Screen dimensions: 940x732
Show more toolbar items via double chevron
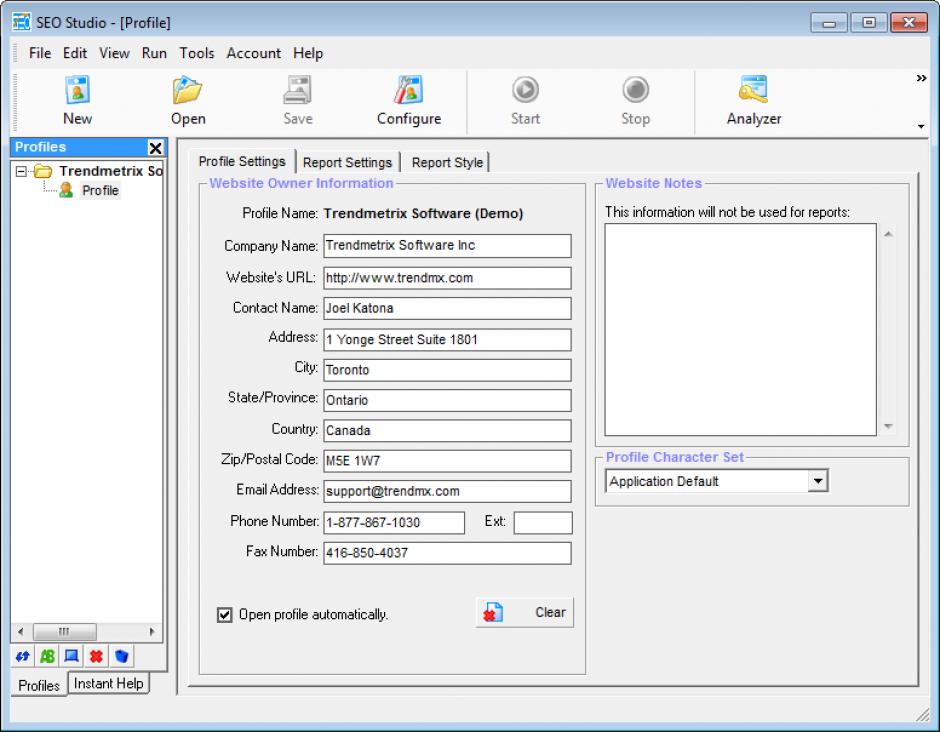921,79
